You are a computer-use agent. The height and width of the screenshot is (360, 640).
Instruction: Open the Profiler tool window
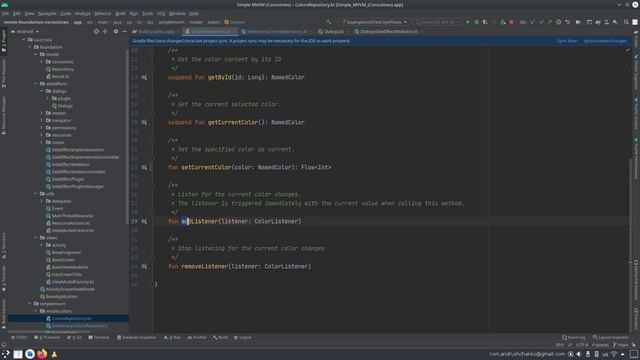[x=197, y=338]
